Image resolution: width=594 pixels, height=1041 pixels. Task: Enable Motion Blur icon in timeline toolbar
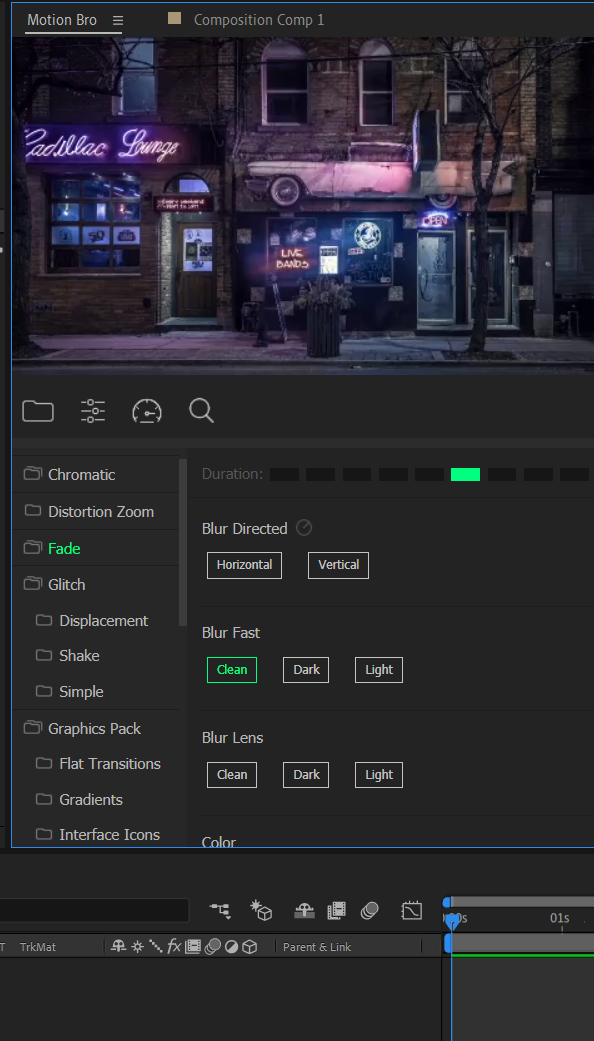click(370, 910)
